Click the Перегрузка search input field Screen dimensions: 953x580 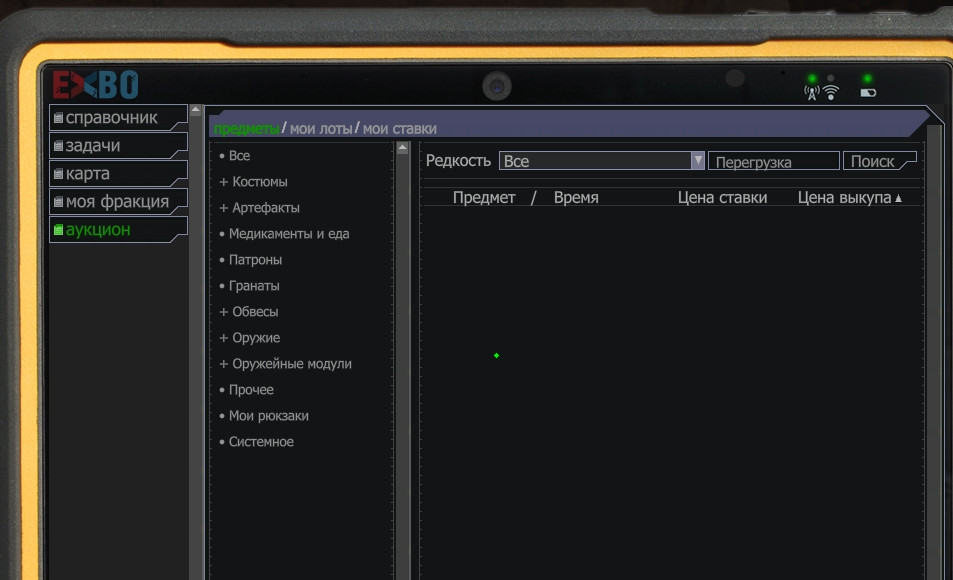coord(773,162)
